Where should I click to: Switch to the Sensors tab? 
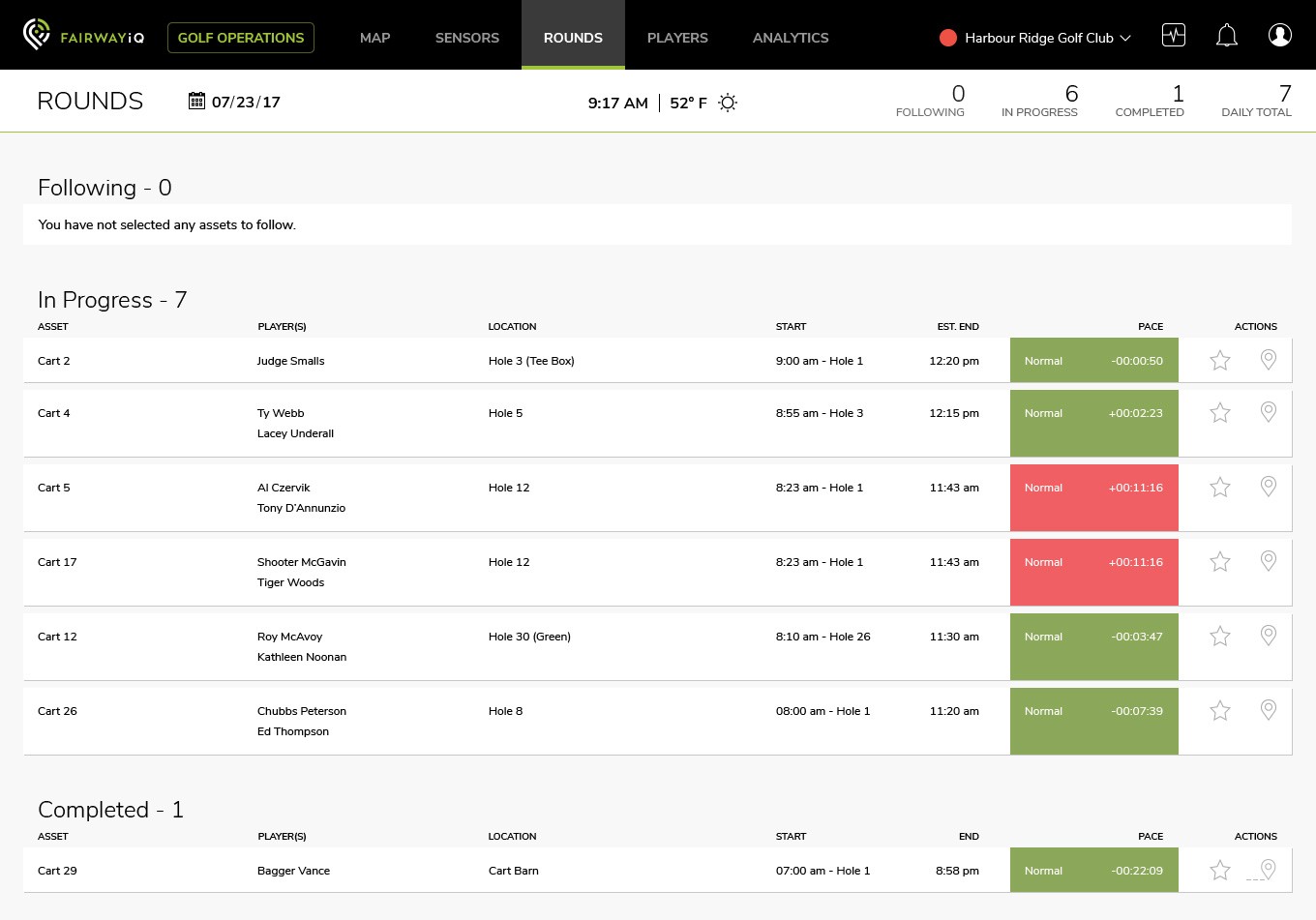point(467,38)
